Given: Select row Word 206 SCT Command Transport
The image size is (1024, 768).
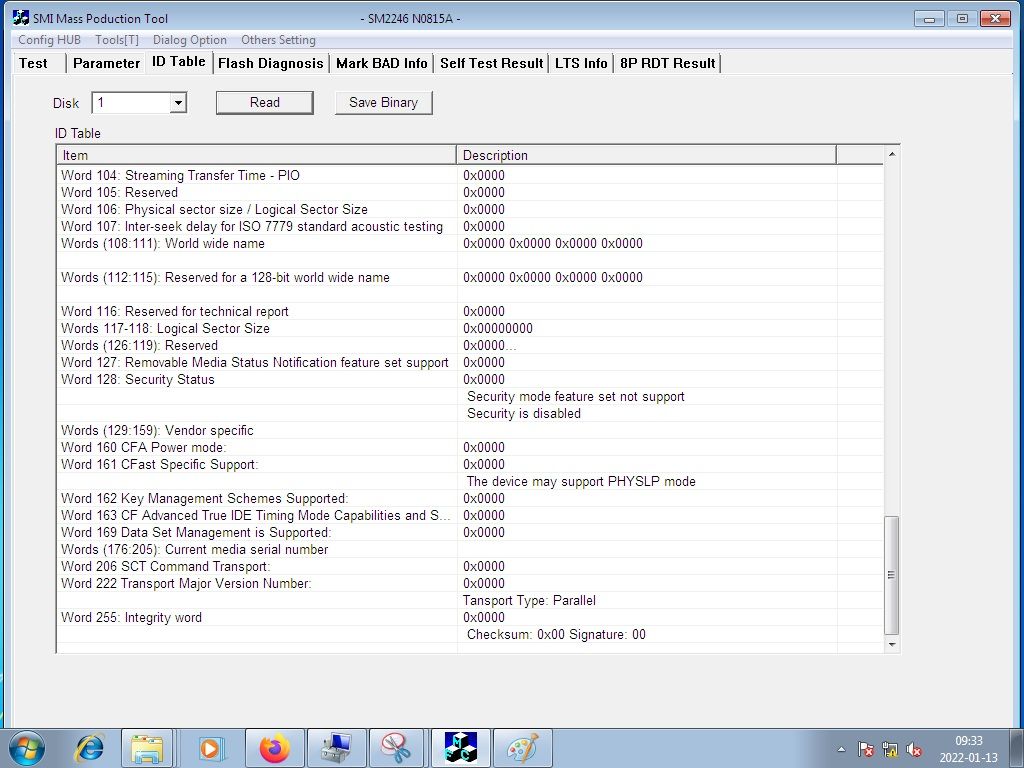Looking at the screenshot, I should point(470,566).
